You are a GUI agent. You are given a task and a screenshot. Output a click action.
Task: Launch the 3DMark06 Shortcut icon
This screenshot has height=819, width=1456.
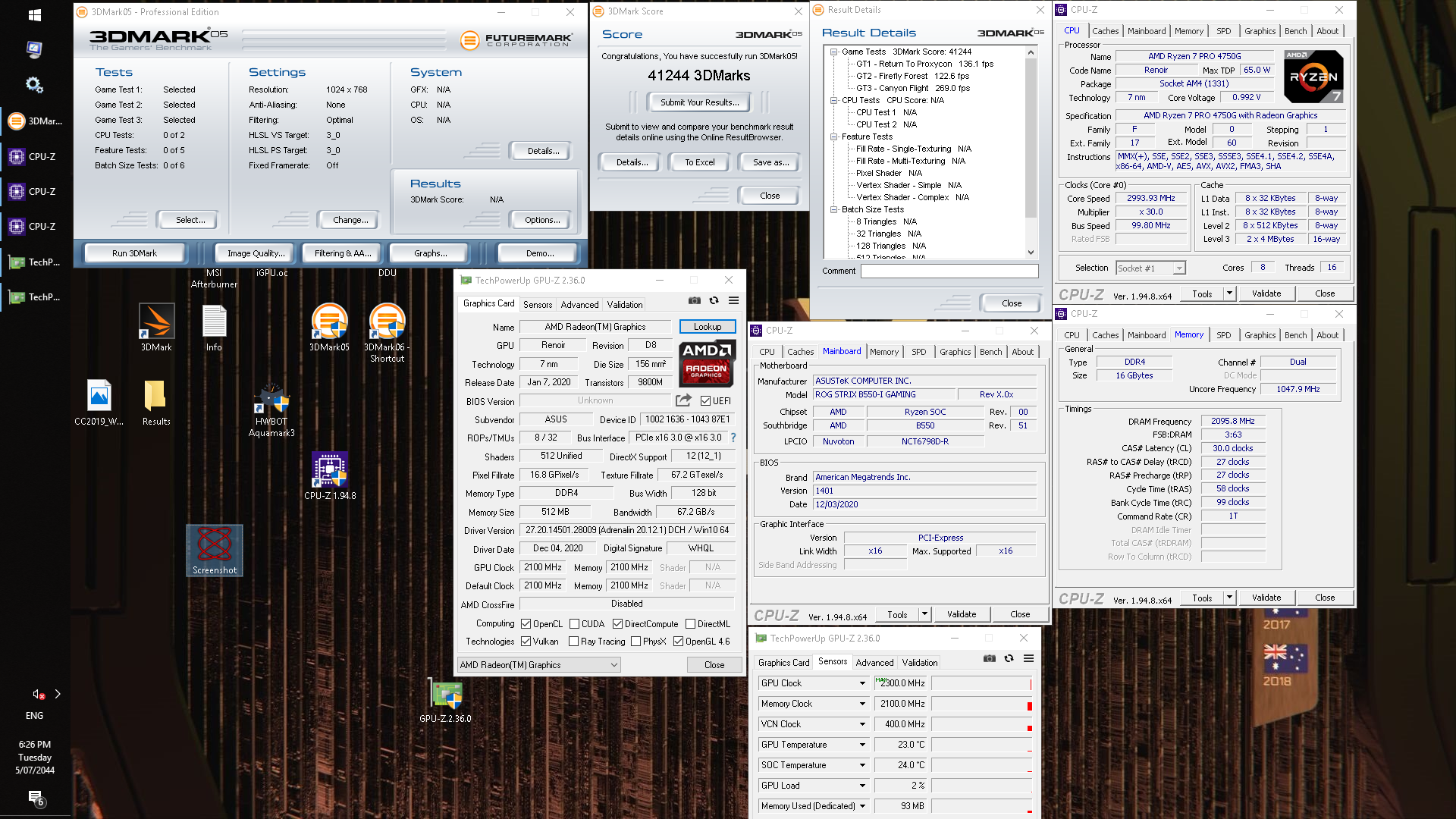click(387, 332)
